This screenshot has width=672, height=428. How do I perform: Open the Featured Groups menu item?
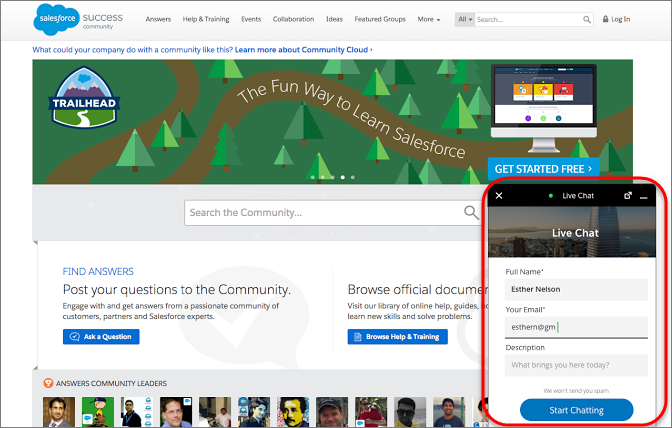pyautogui.click(x=380, y=19)
